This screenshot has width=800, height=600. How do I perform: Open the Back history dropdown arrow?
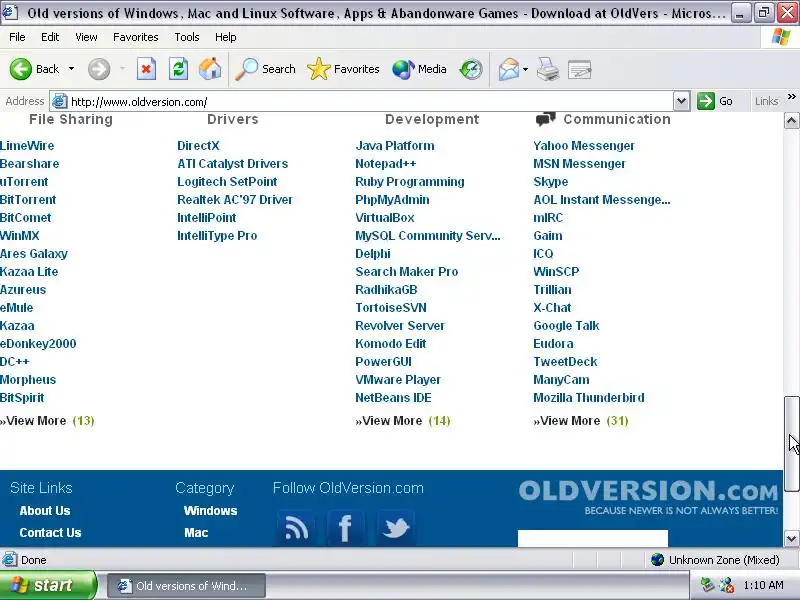(x=71, y=69)
